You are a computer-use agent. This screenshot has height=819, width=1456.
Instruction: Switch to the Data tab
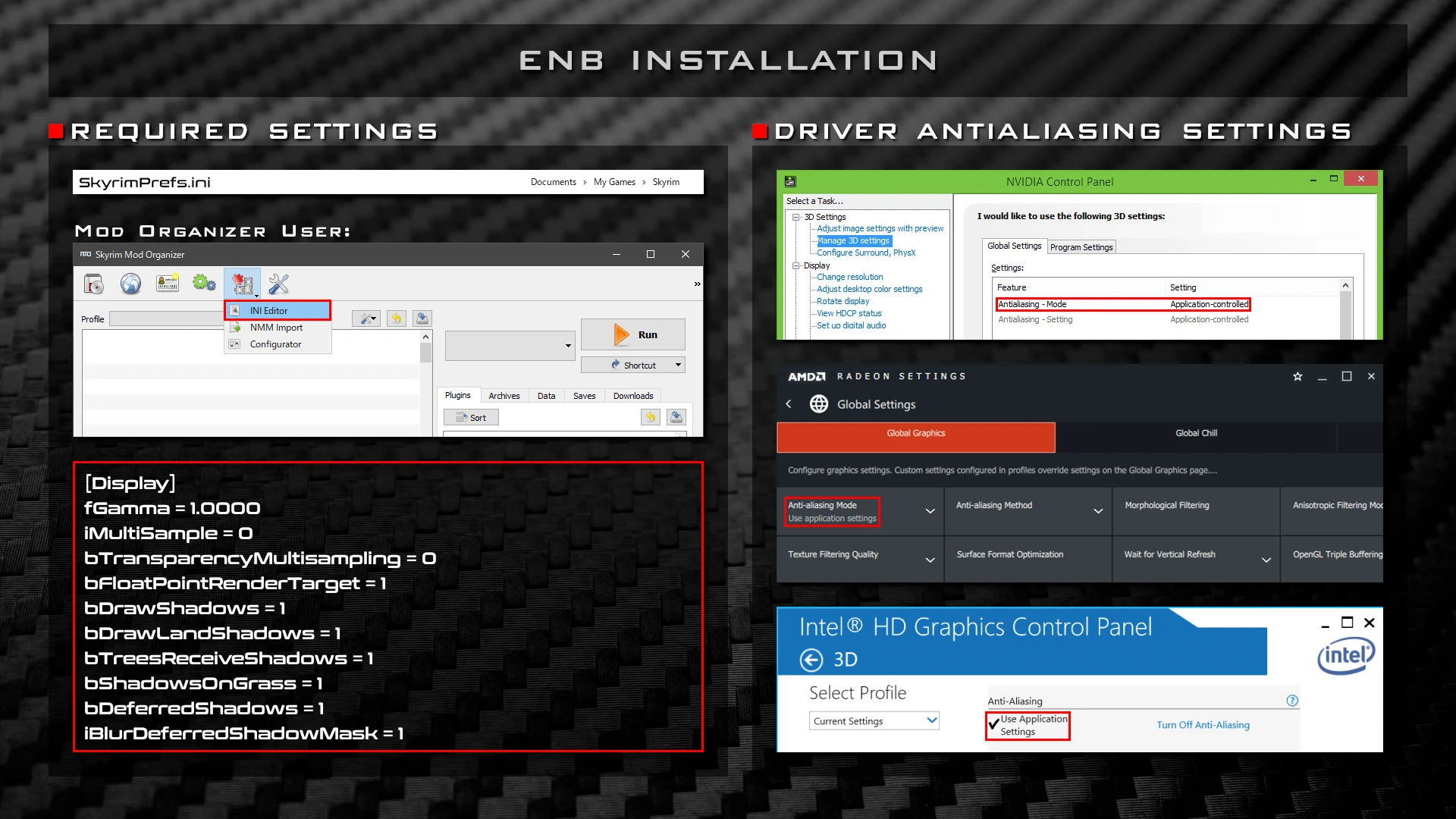pos(547,396)
